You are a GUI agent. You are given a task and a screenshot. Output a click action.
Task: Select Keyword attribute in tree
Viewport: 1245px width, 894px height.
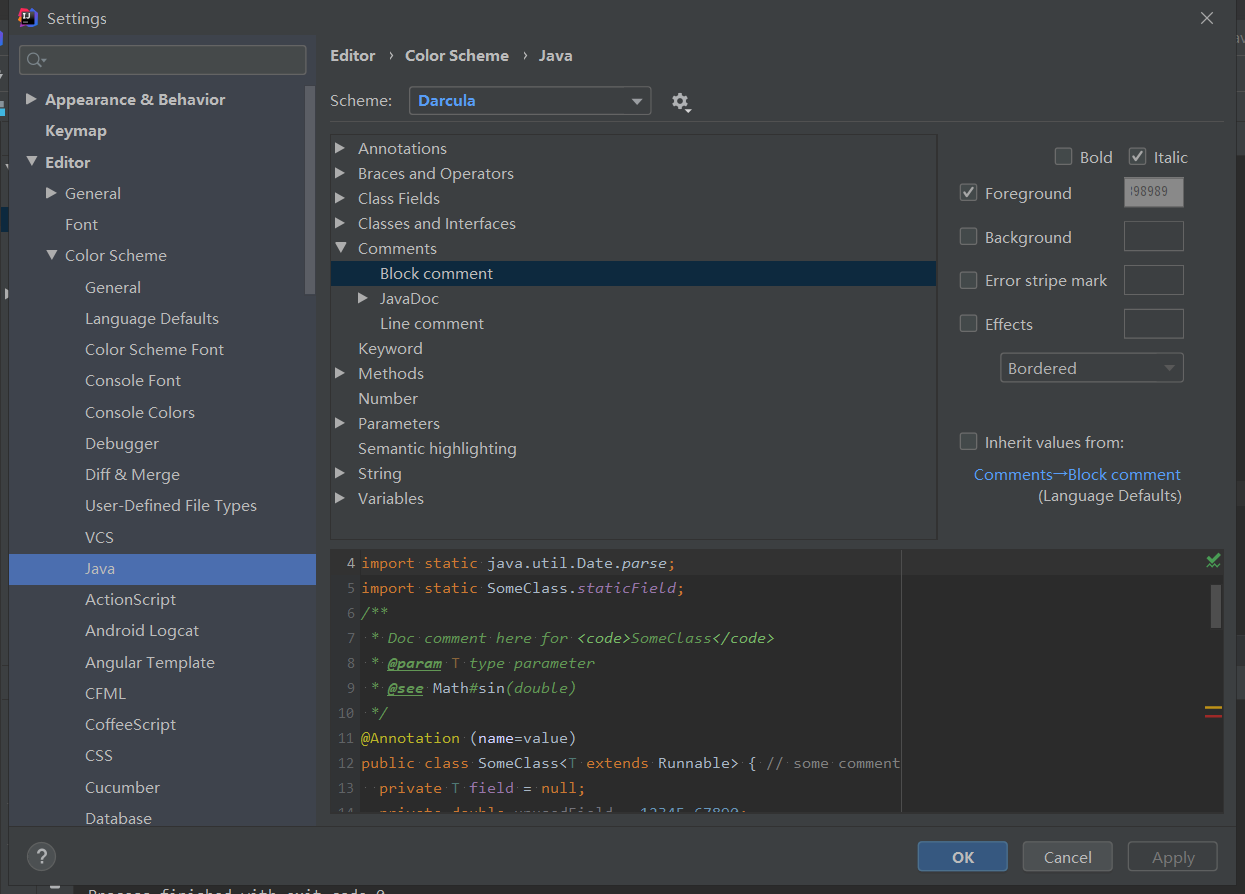click(x=390, y=348)
